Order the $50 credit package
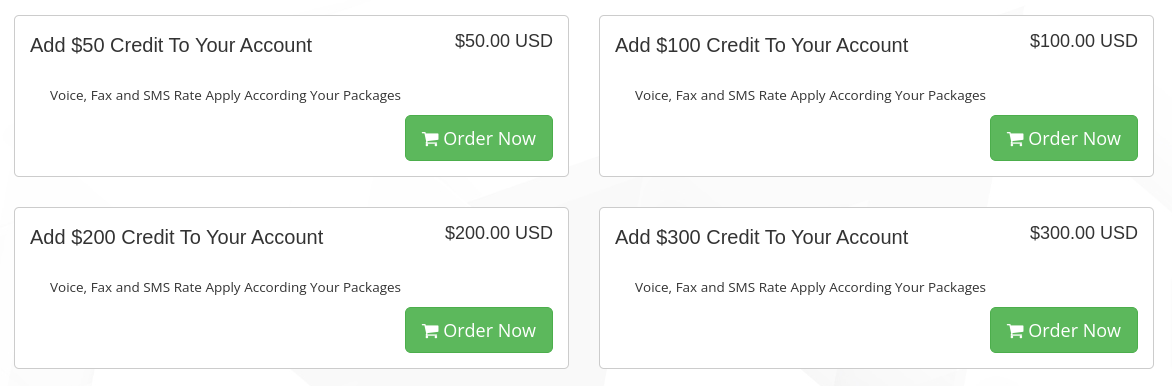The width and height of the screenshot is (1172, 386). coord(479,138)
